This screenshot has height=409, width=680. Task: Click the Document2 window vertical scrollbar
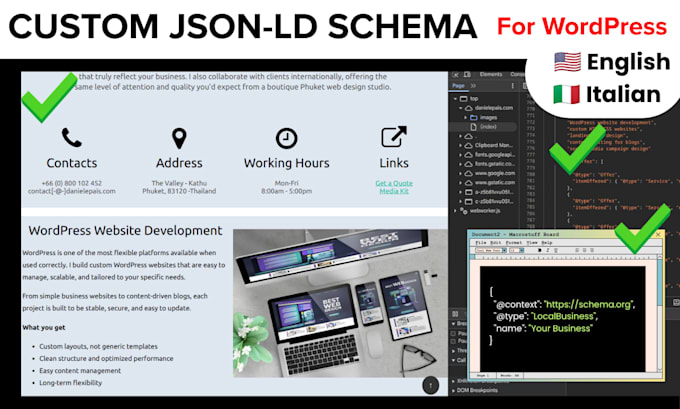660,313
